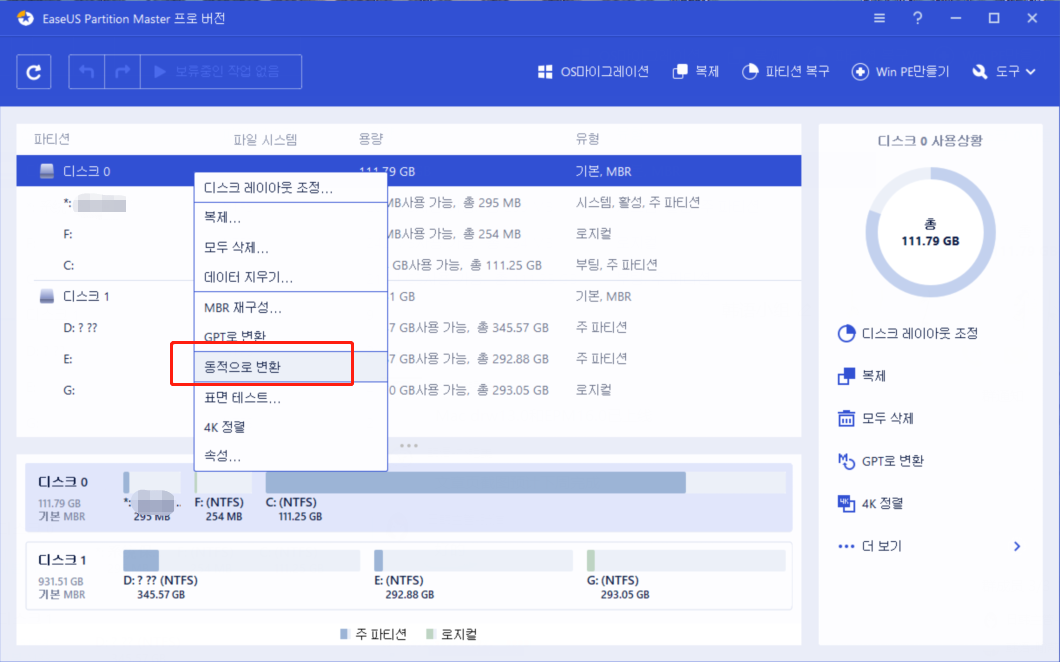Viewport: 1060px width, 662px height.
Task: Open the help icon
Action: coord(917,17)
